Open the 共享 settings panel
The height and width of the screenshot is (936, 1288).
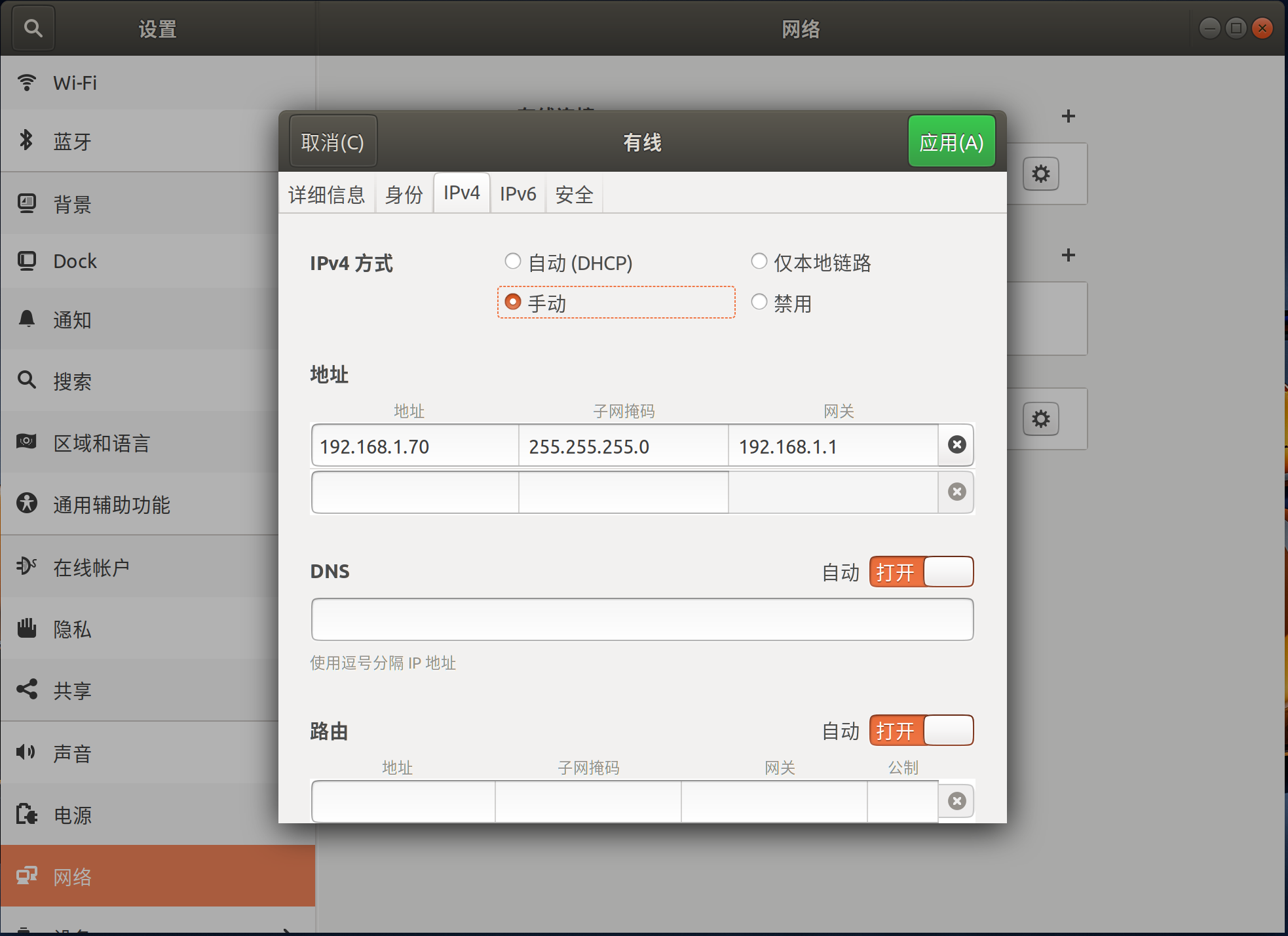(x=72, y=690)
